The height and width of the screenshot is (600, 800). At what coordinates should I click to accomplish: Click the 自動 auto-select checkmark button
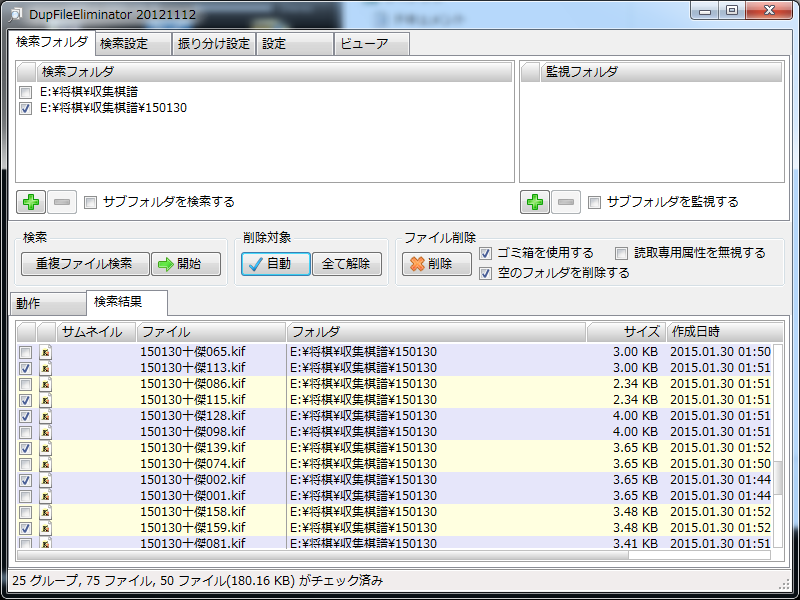274,264
